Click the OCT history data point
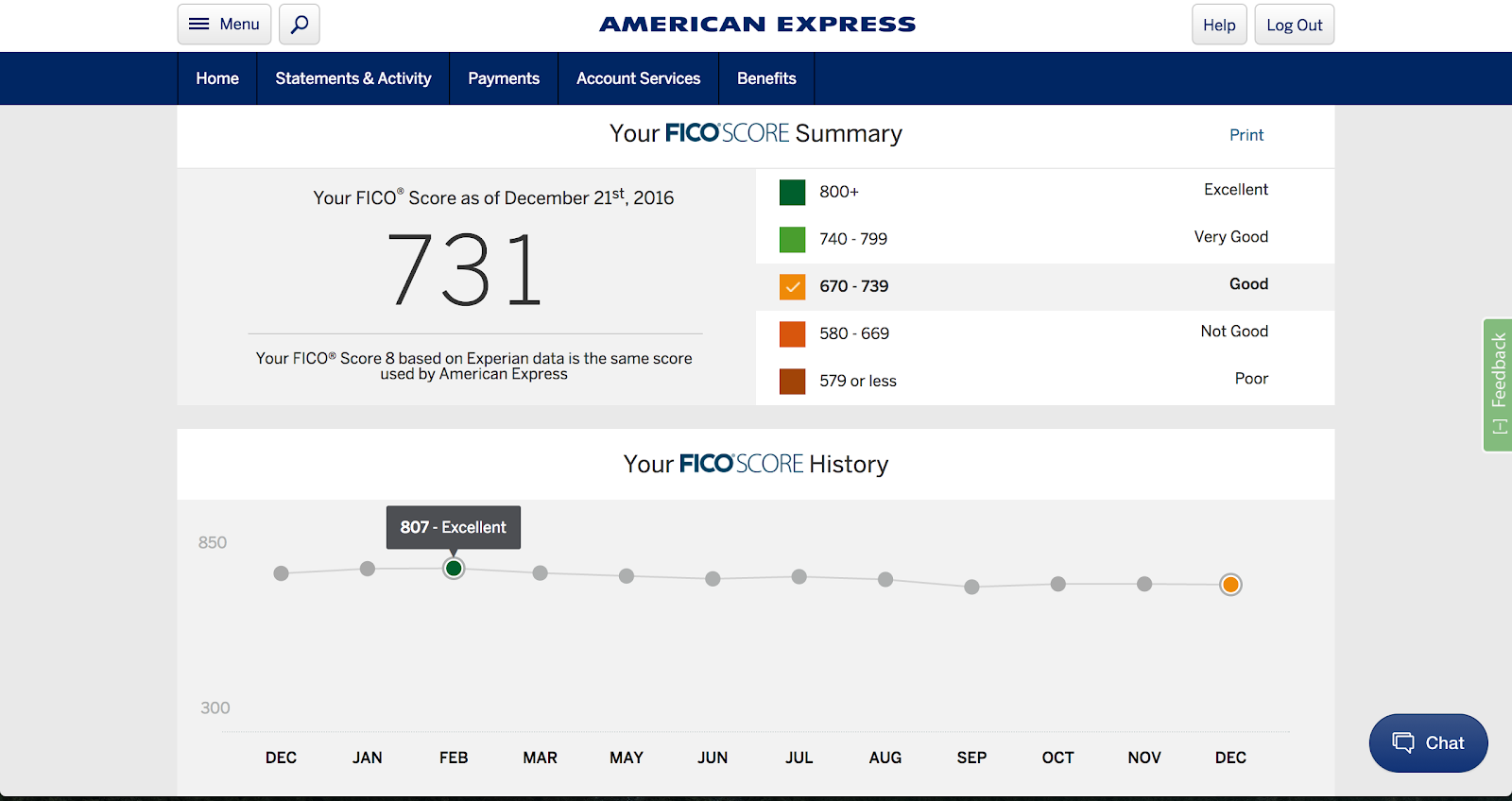The image size is (1512, 801). (x=1058, y=585)
